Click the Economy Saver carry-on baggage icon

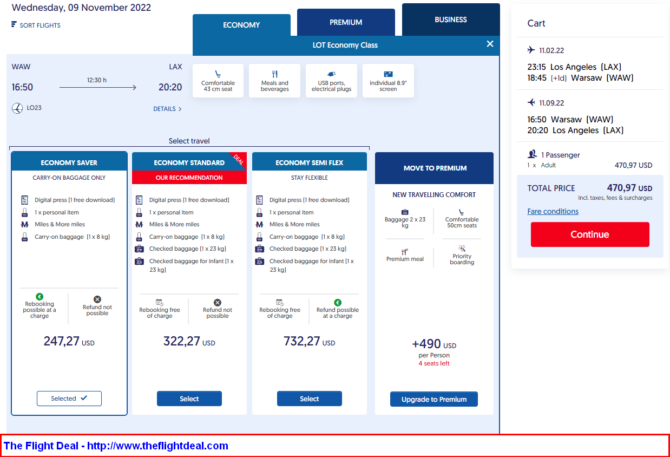point(24,237)
